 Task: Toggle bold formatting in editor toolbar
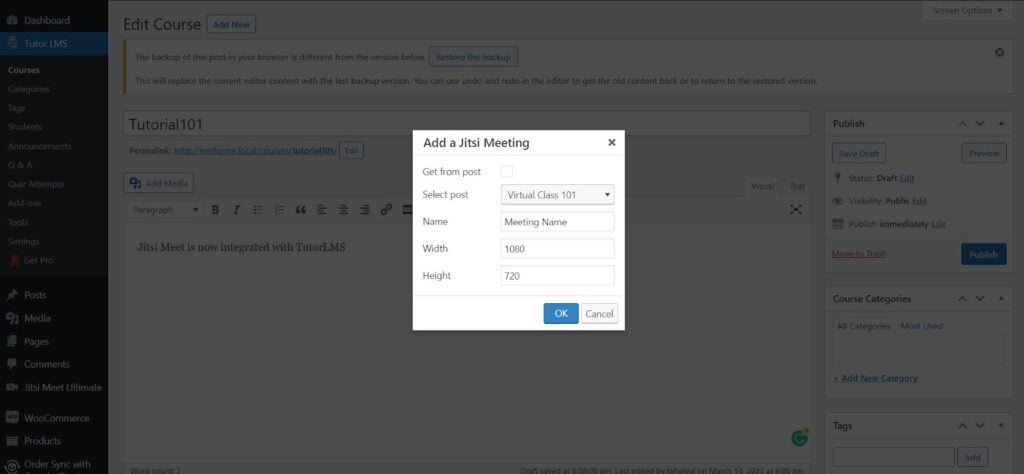point(215,210)
